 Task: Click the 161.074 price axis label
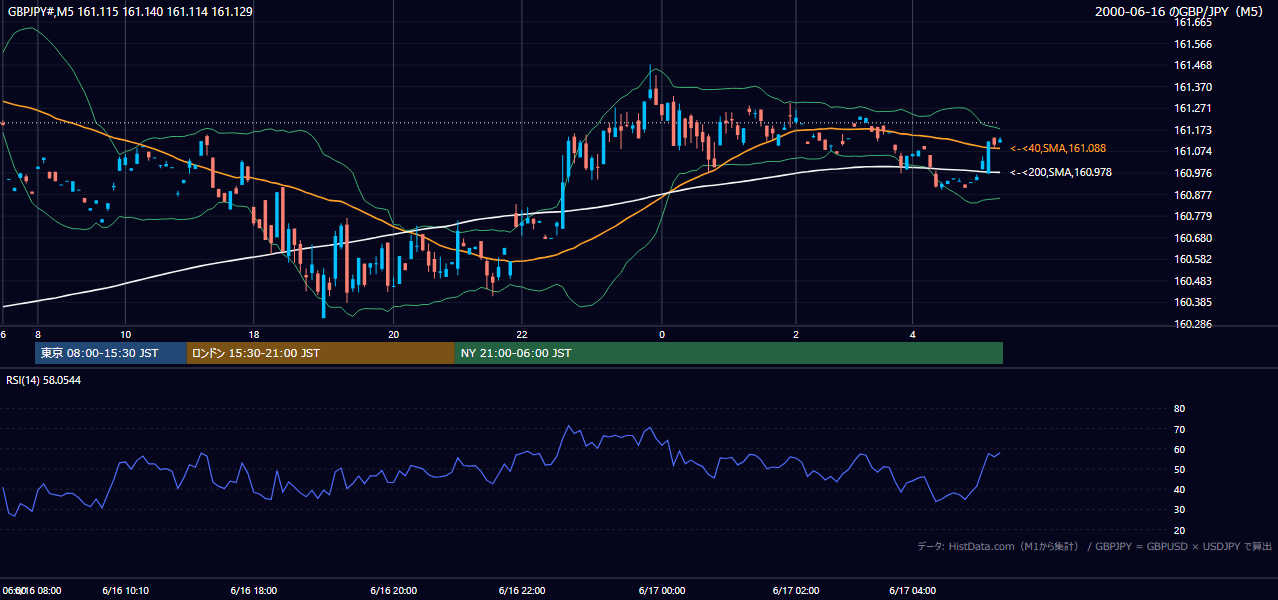pyautogui.click(x=1192, y=151)
